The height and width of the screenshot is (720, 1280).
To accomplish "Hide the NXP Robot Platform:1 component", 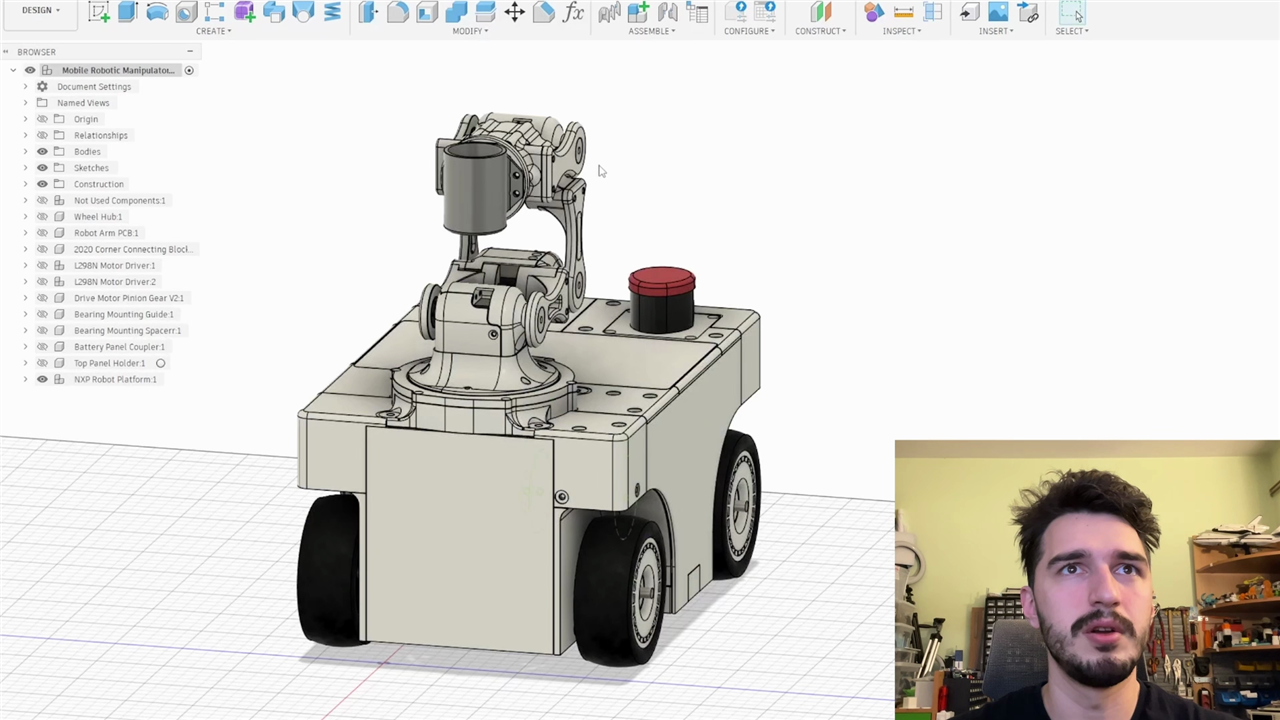I will pyautogui.click(x=42, y=380).
